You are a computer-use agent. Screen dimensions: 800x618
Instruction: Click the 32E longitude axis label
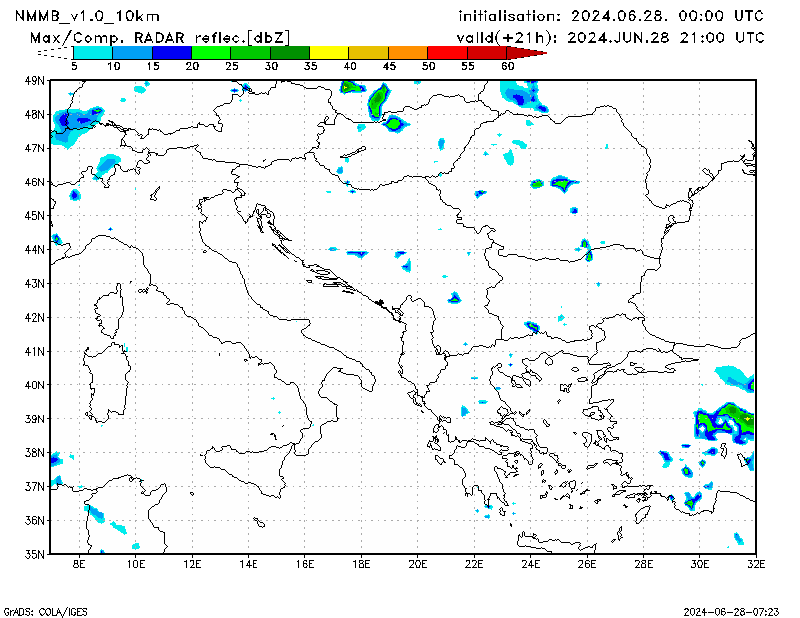point(757,565)
